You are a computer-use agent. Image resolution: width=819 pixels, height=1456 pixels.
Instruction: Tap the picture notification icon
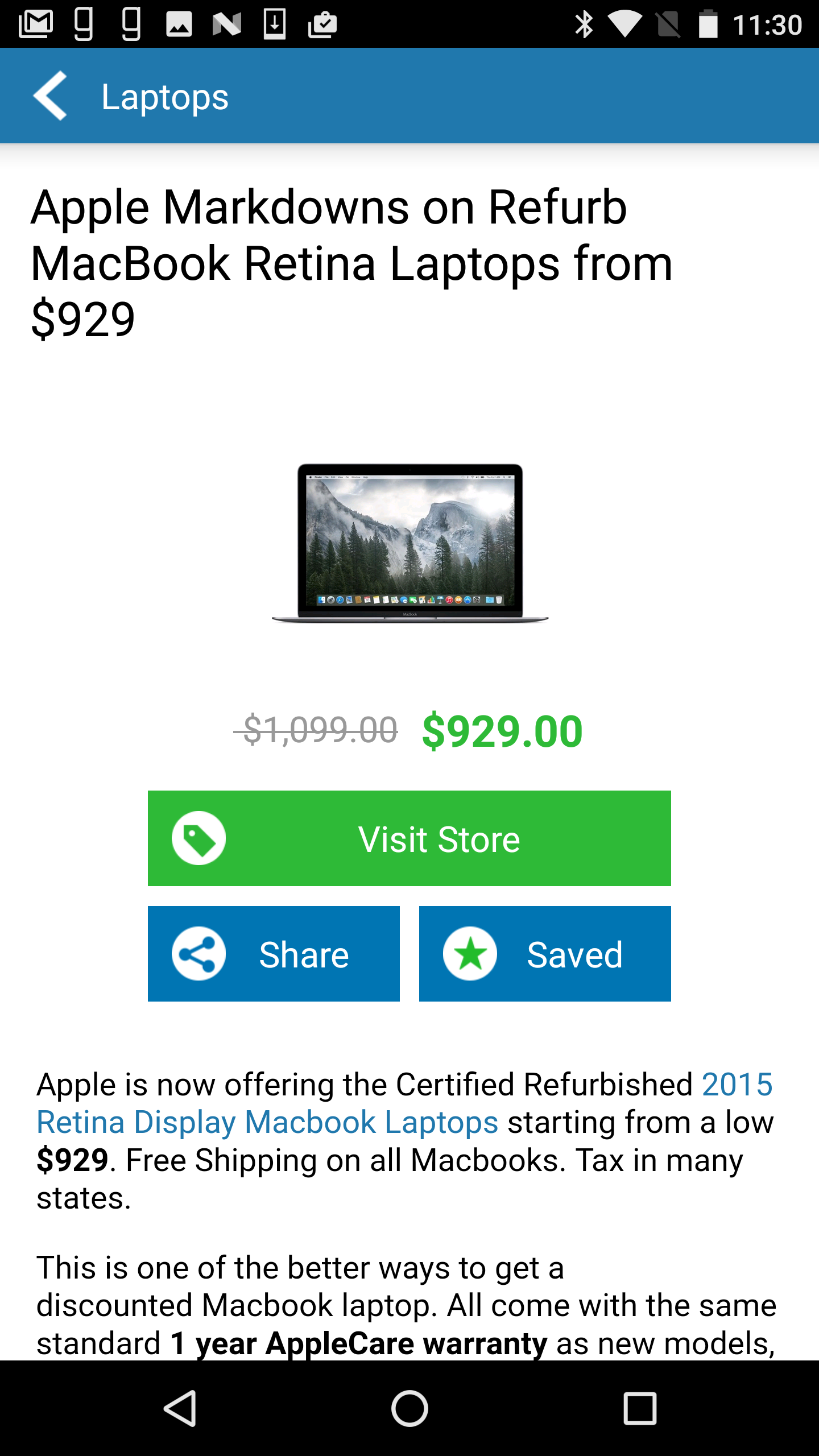pos(179,25)
